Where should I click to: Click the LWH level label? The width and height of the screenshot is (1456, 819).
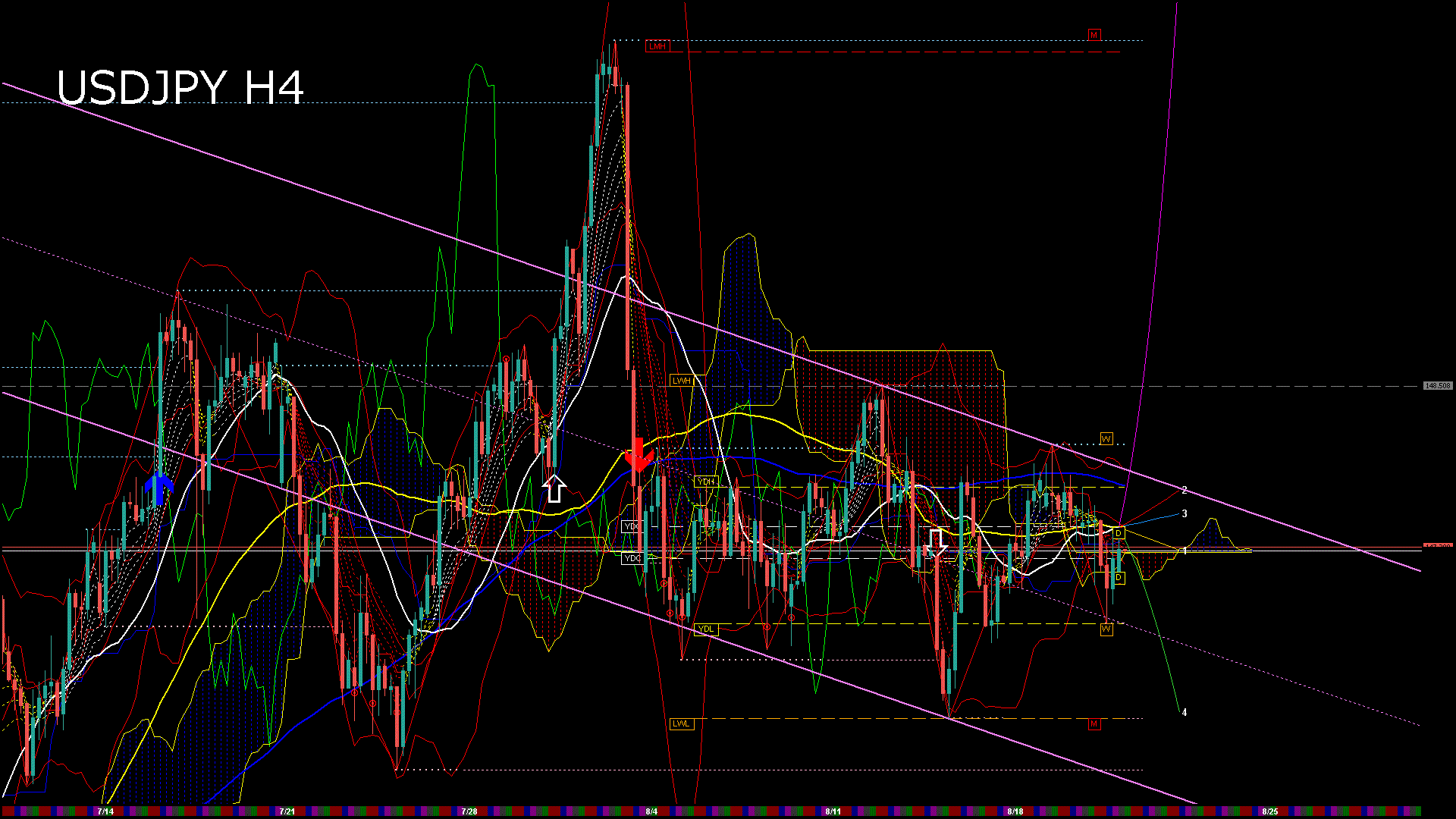(681, 381)
